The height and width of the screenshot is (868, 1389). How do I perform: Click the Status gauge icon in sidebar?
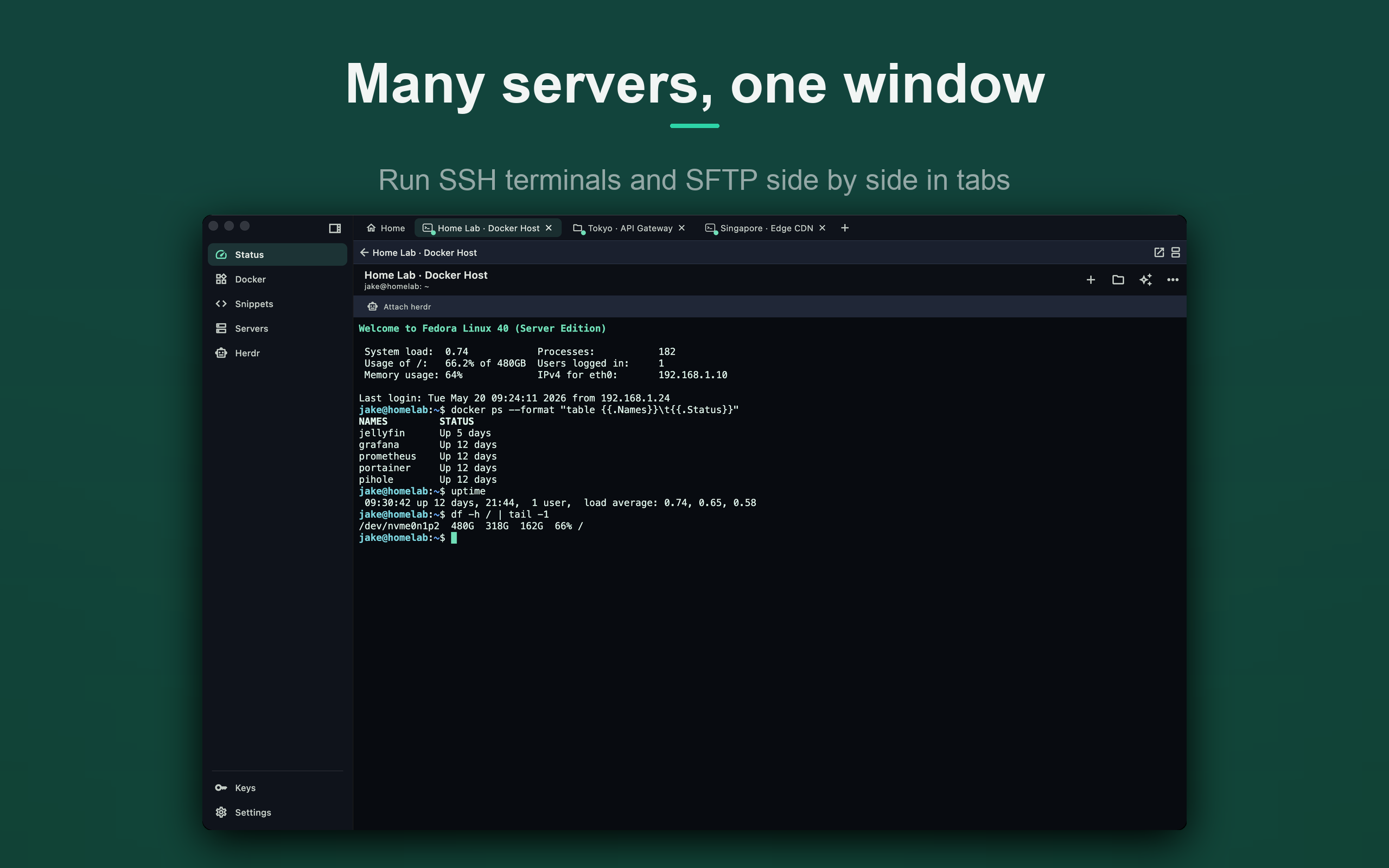pyautogui.click(x=221, y=254)
